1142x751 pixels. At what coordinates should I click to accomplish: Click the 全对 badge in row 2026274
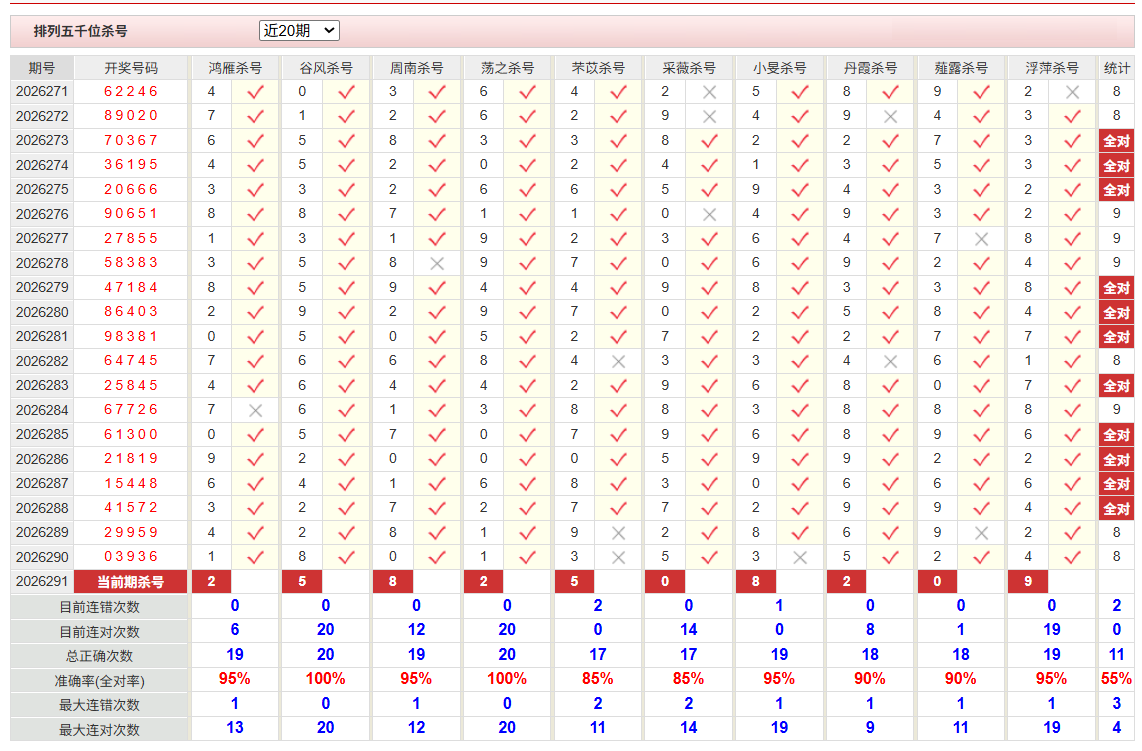(1117, 165)
